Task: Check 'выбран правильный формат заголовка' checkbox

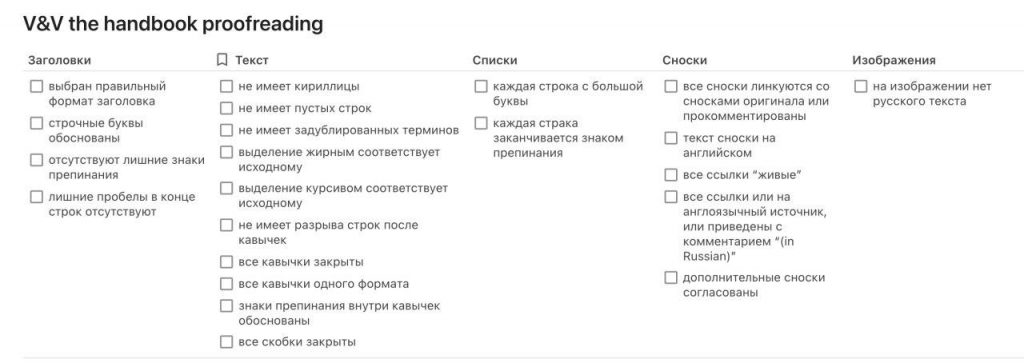Action: (x=37, y=87)
